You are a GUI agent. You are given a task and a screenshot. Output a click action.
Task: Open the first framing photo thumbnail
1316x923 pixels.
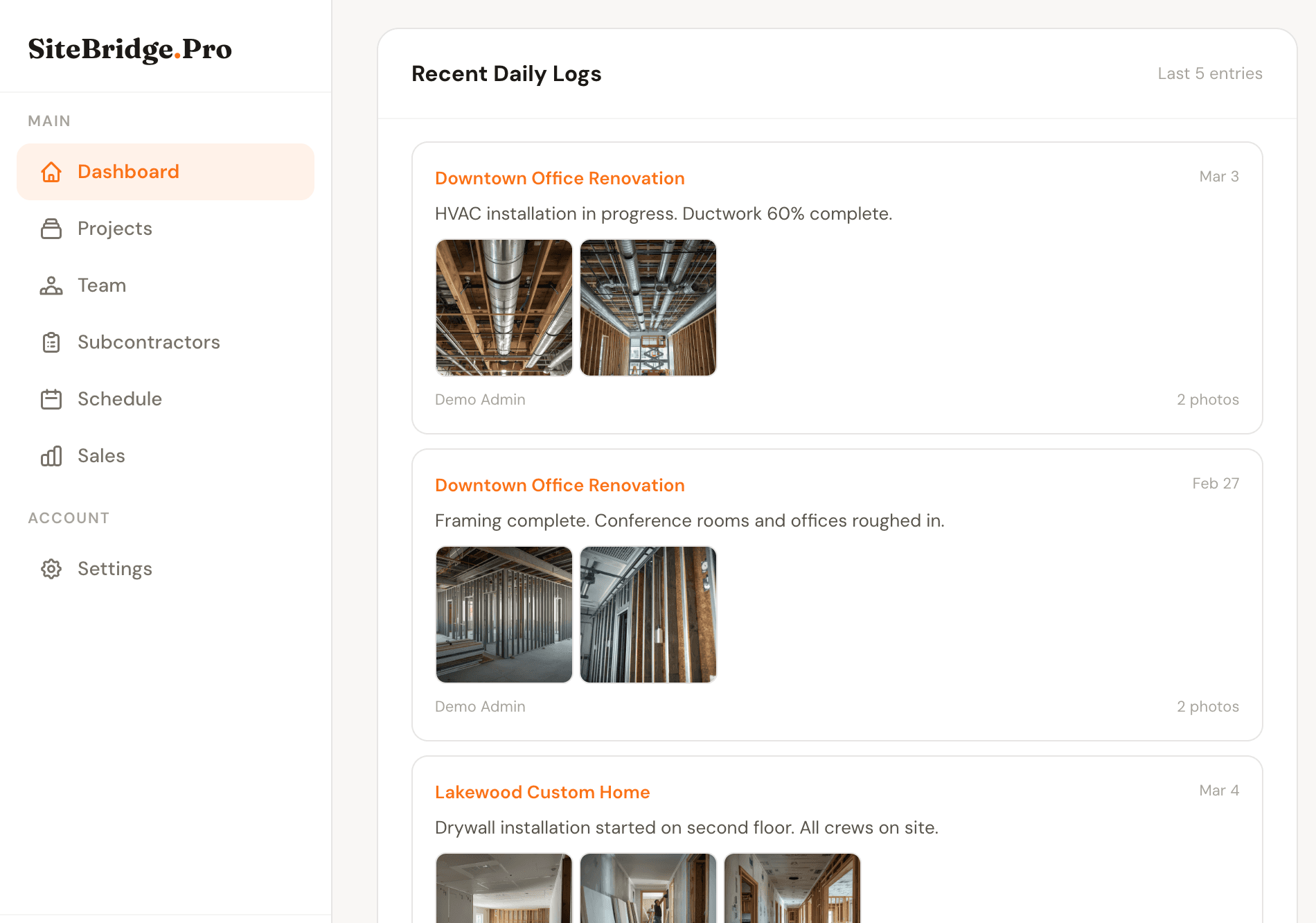(504, 615)
